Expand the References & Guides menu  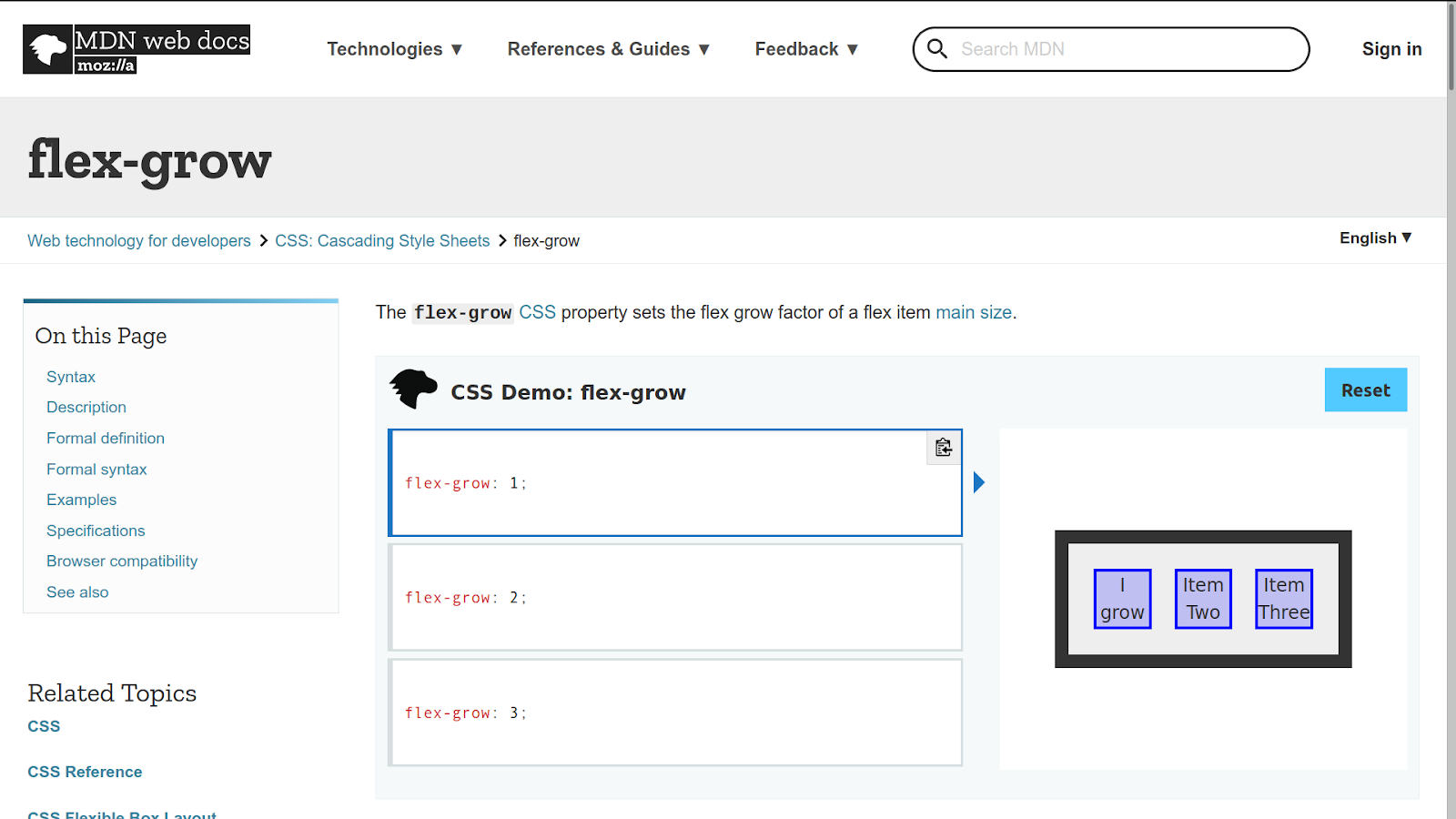tap(607, 49)
